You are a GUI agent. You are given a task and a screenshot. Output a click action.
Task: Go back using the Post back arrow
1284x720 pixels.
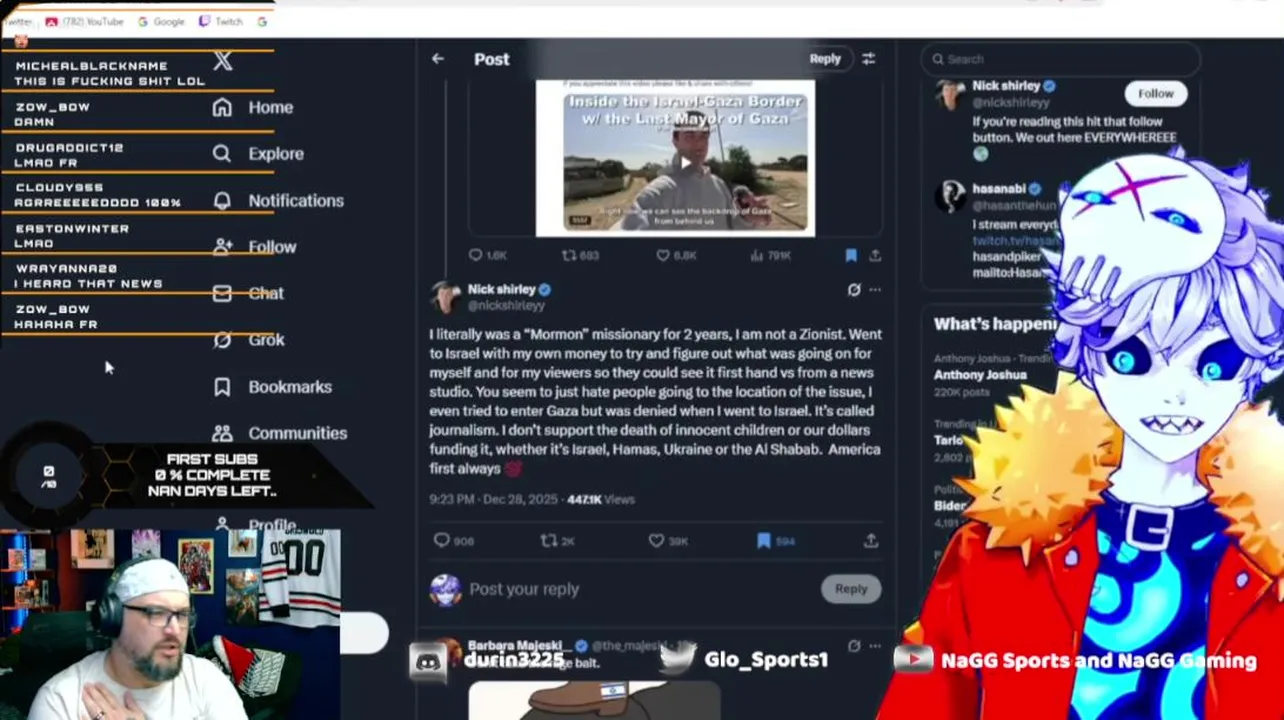[x=438, y=59]
